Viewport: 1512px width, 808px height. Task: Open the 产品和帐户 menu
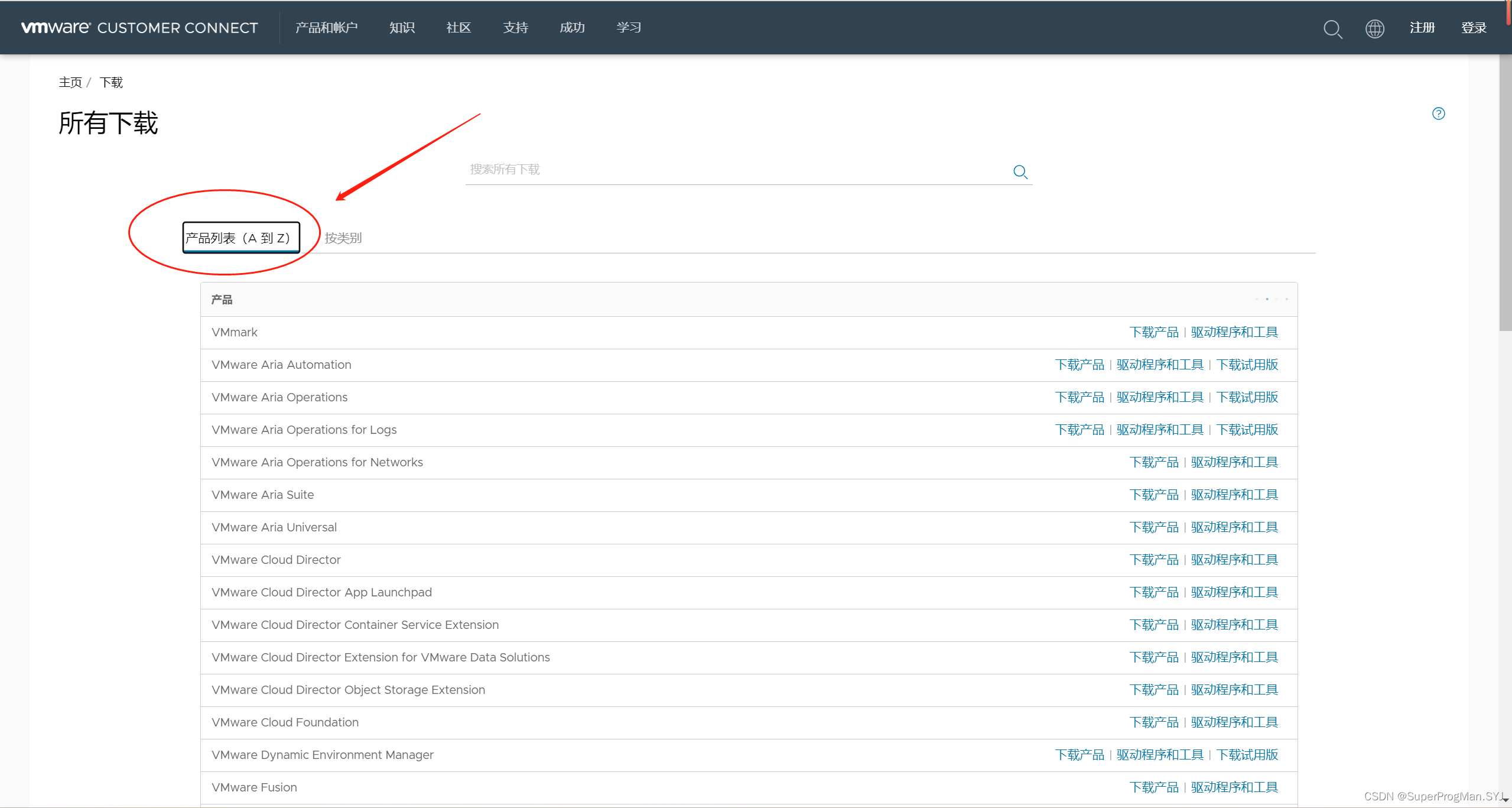pos(326,28)
